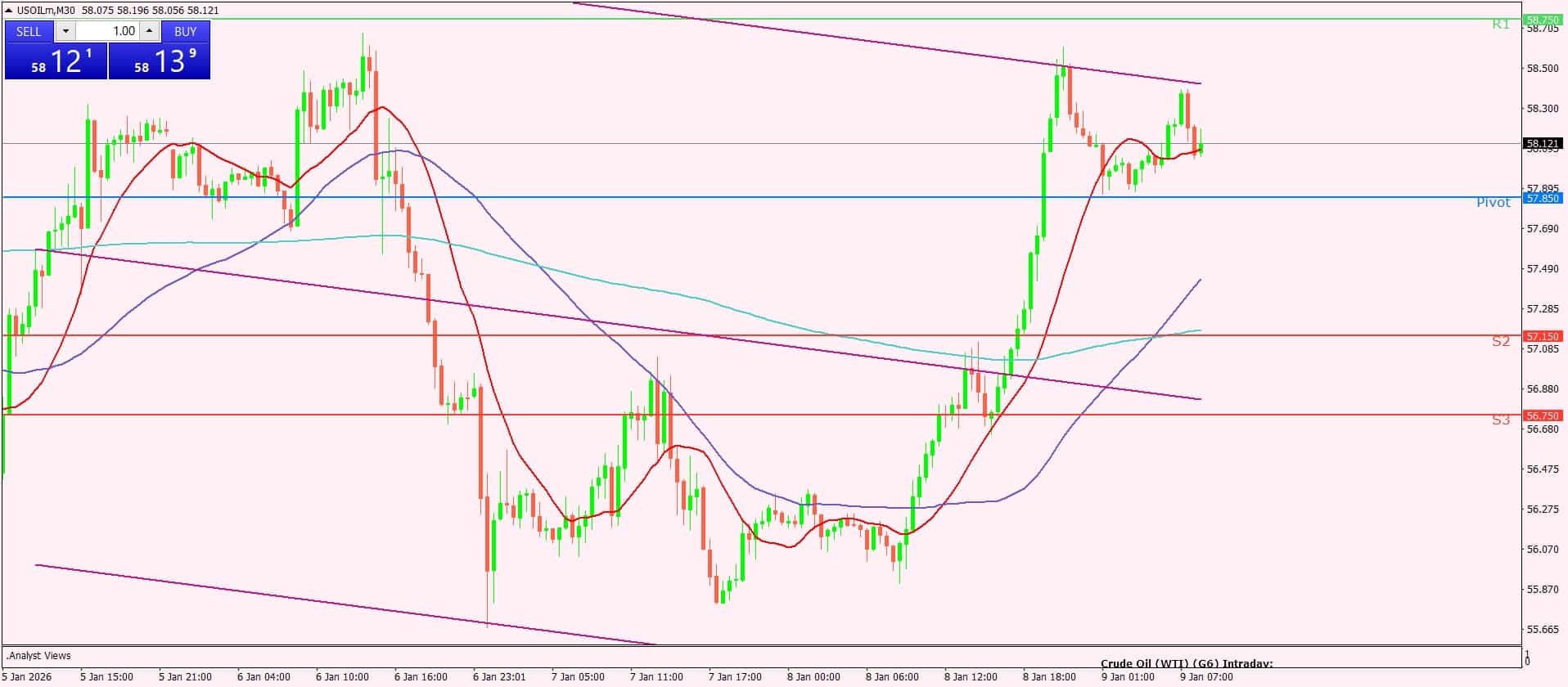Viewport: 1568px width, 687px height.
Task: Click the current price tag 58.121
Action: (x=1543, y=144)
